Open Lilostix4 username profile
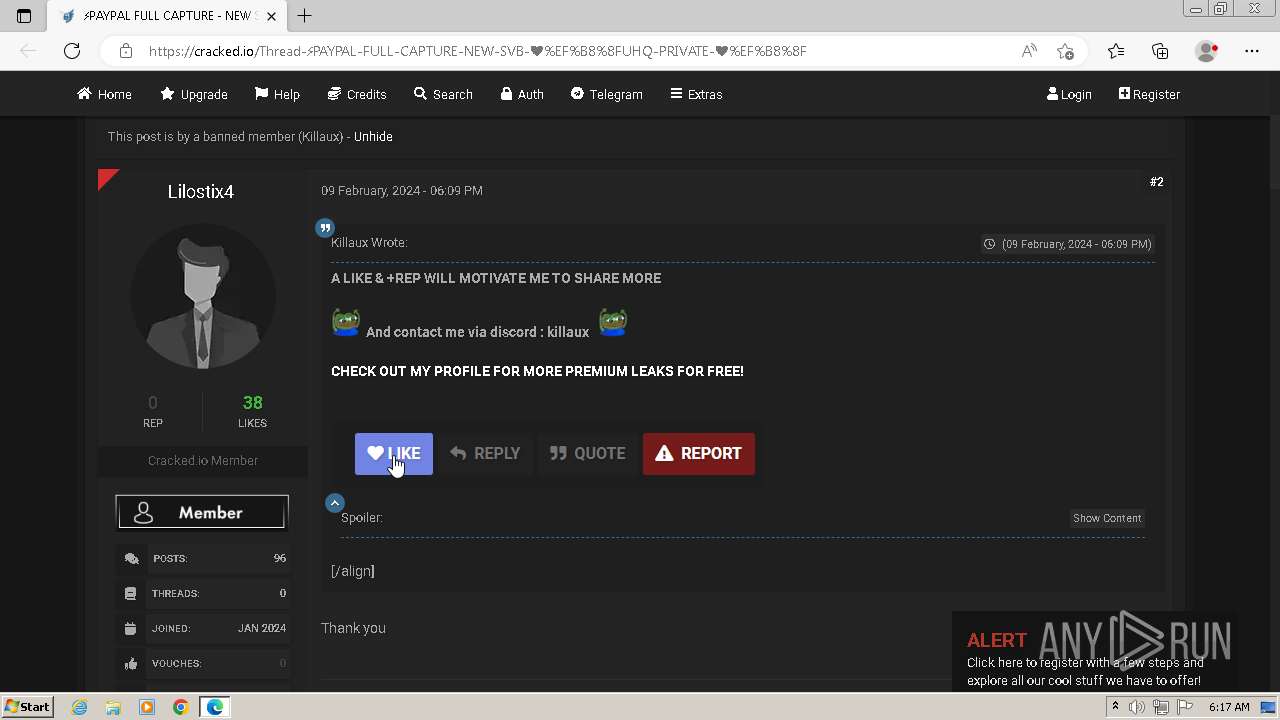The width and height of the screenshot is (1280, 720). [201, 191]
